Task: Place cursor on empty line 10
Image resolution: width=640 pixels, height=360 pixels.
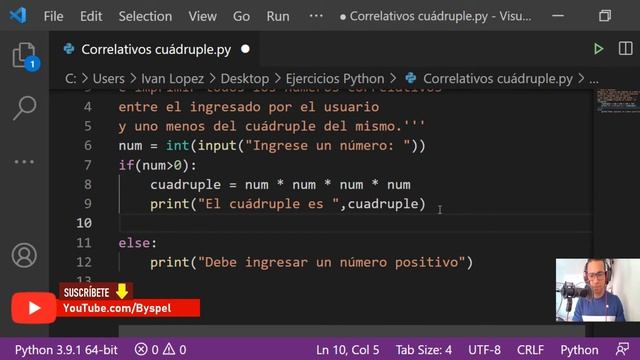Action: click(x=355, y=223)
